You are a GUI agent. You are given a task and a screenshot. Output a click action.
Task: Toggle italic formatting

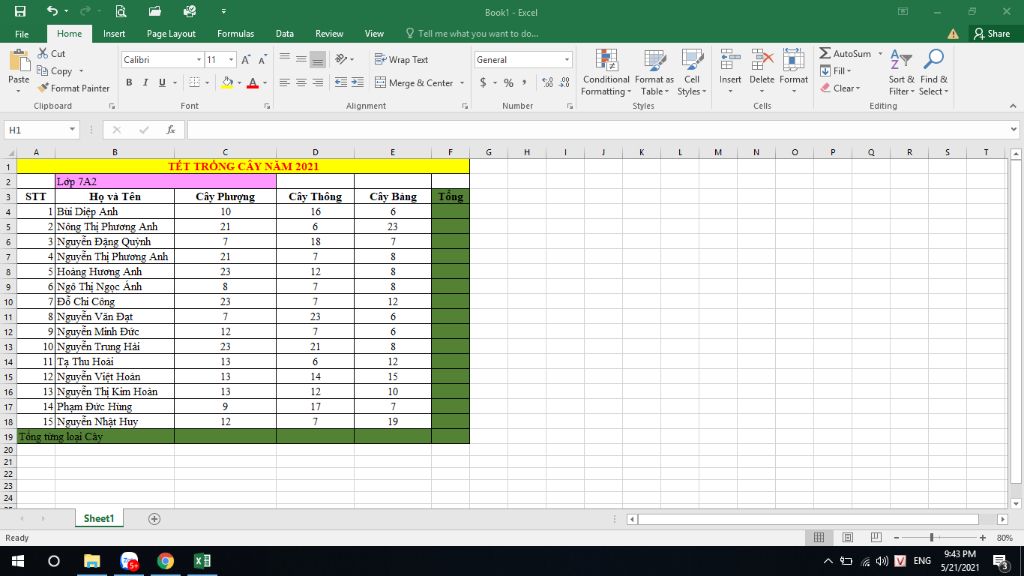pos(145,82)
